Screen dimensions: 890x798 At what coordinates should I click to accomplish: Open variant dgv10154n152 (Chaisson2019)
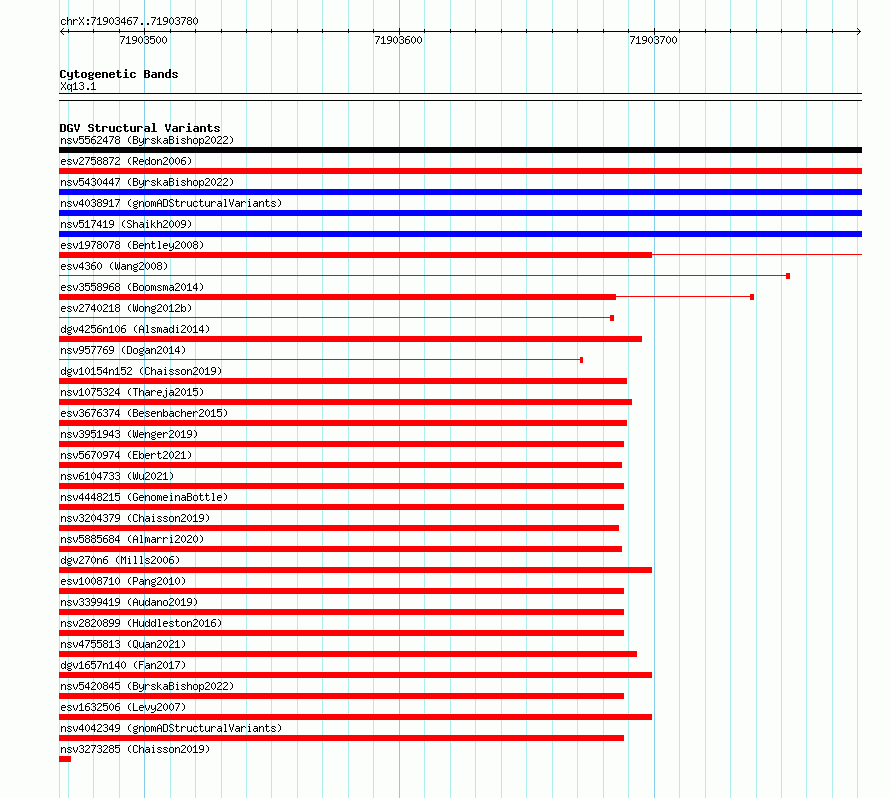[141, 371]
